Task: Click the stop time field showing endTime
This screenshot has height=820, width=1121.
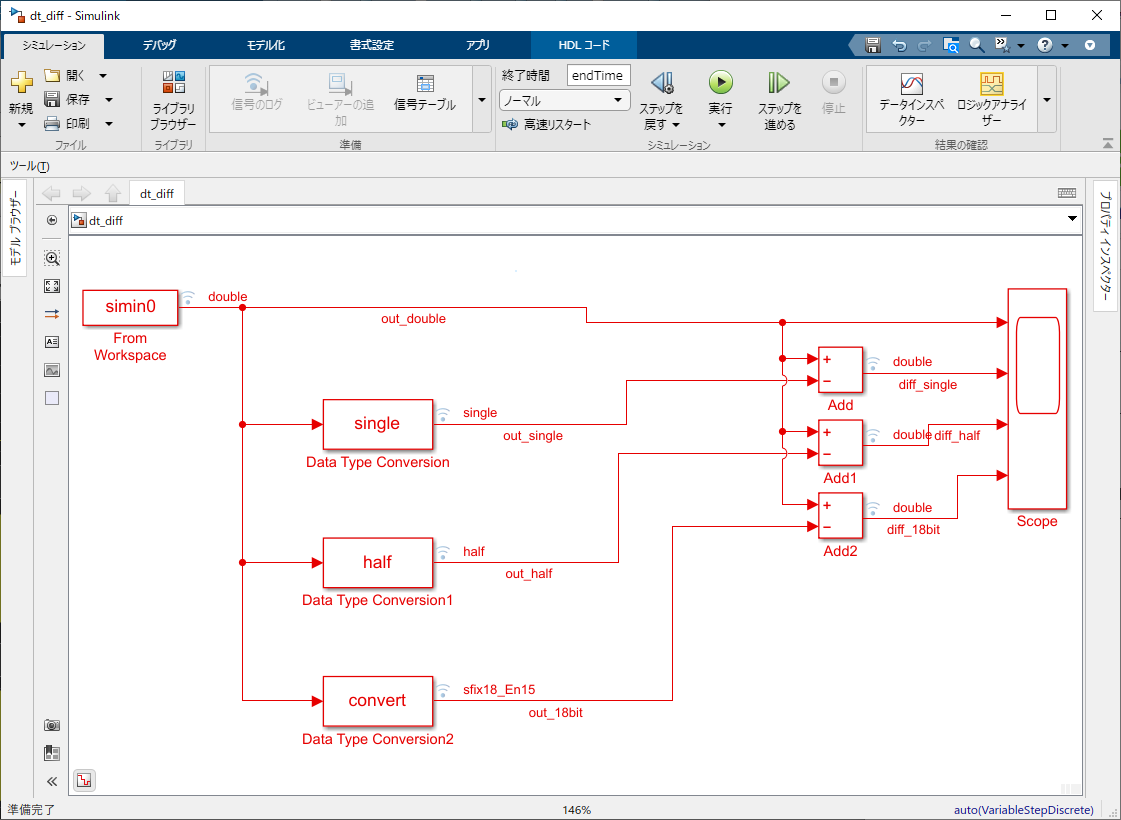Action: point(598,75)
